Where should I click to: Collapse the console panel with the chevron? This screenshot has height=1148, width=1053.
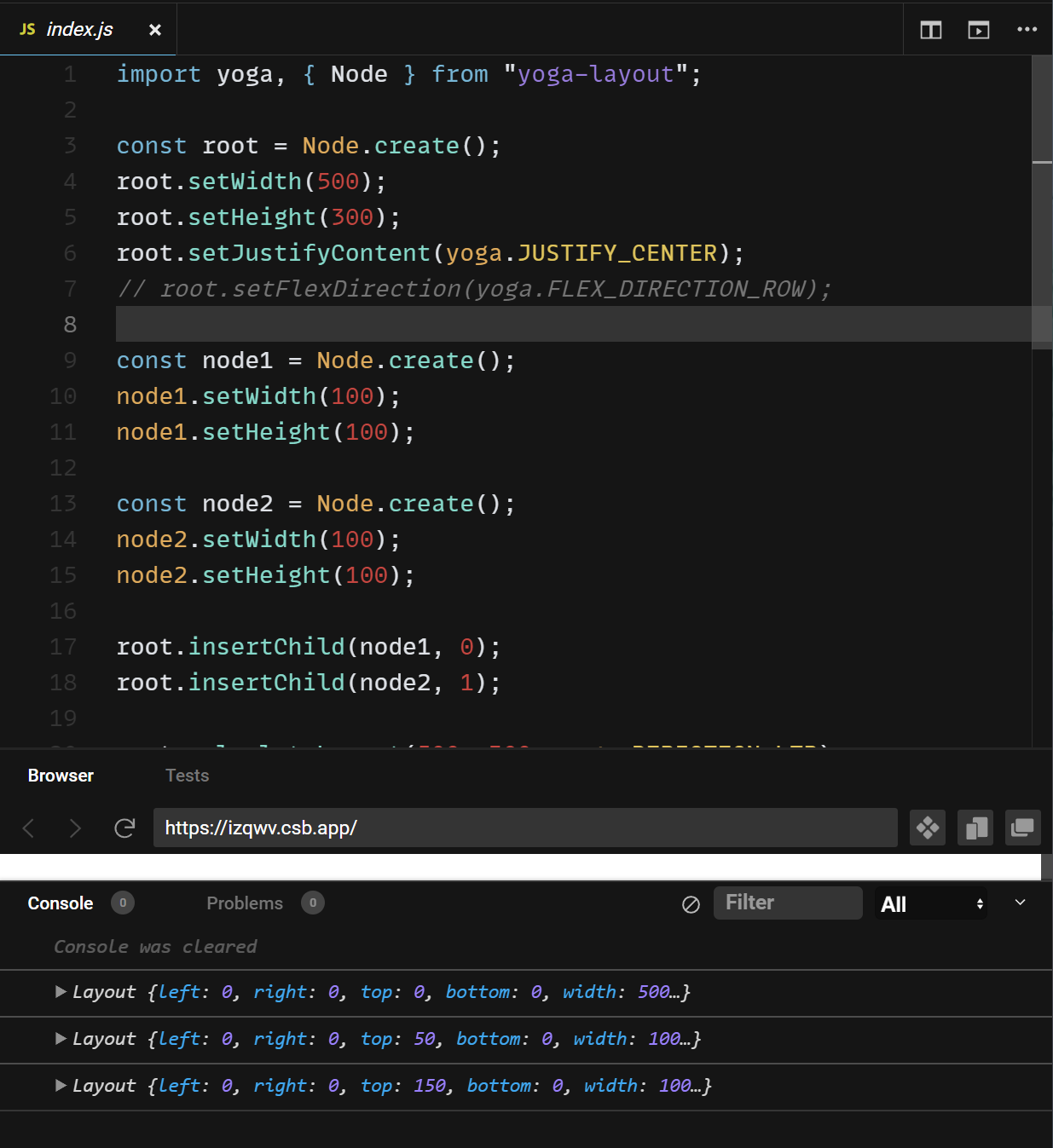[1021, 902]
